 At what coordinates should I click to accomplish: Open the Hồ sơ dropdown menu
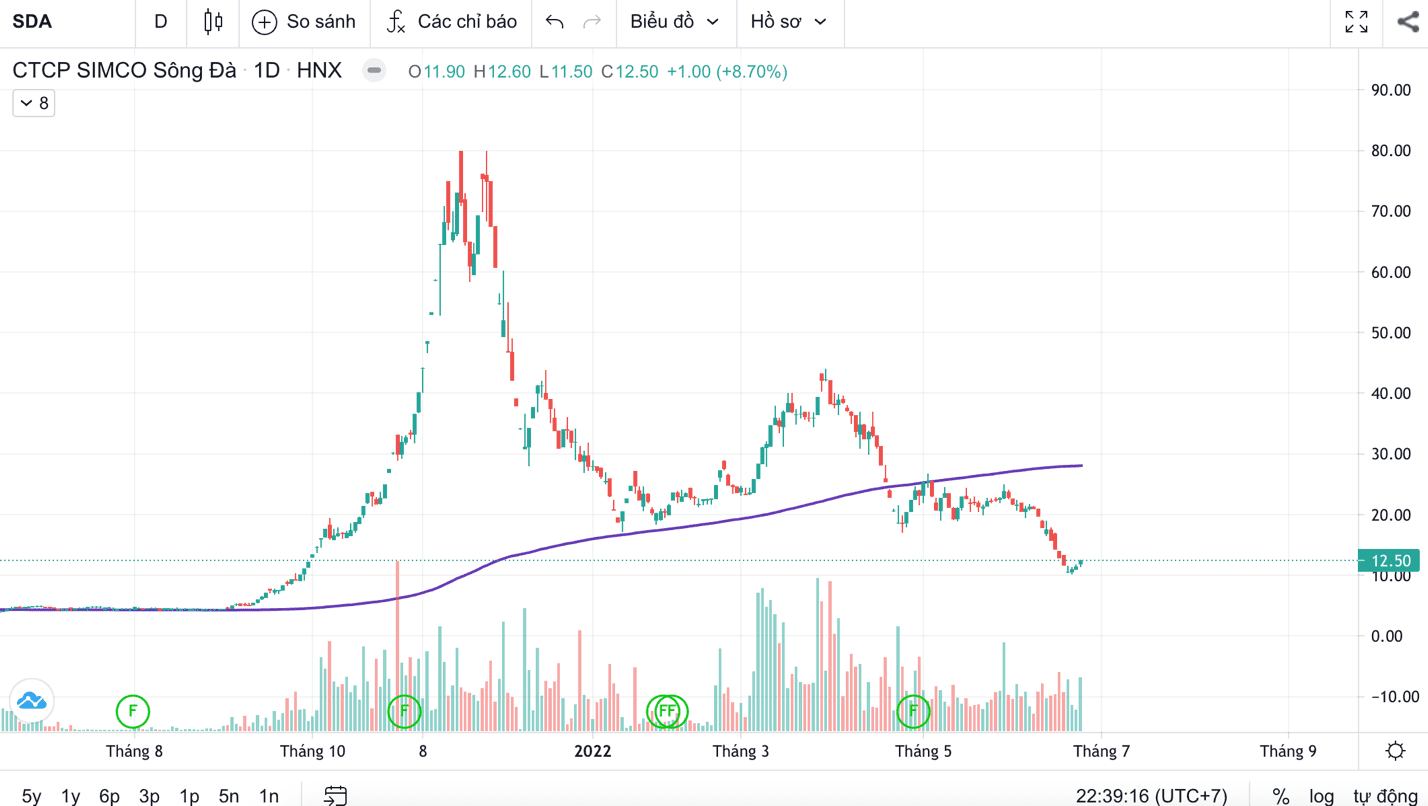pos(789,22)
